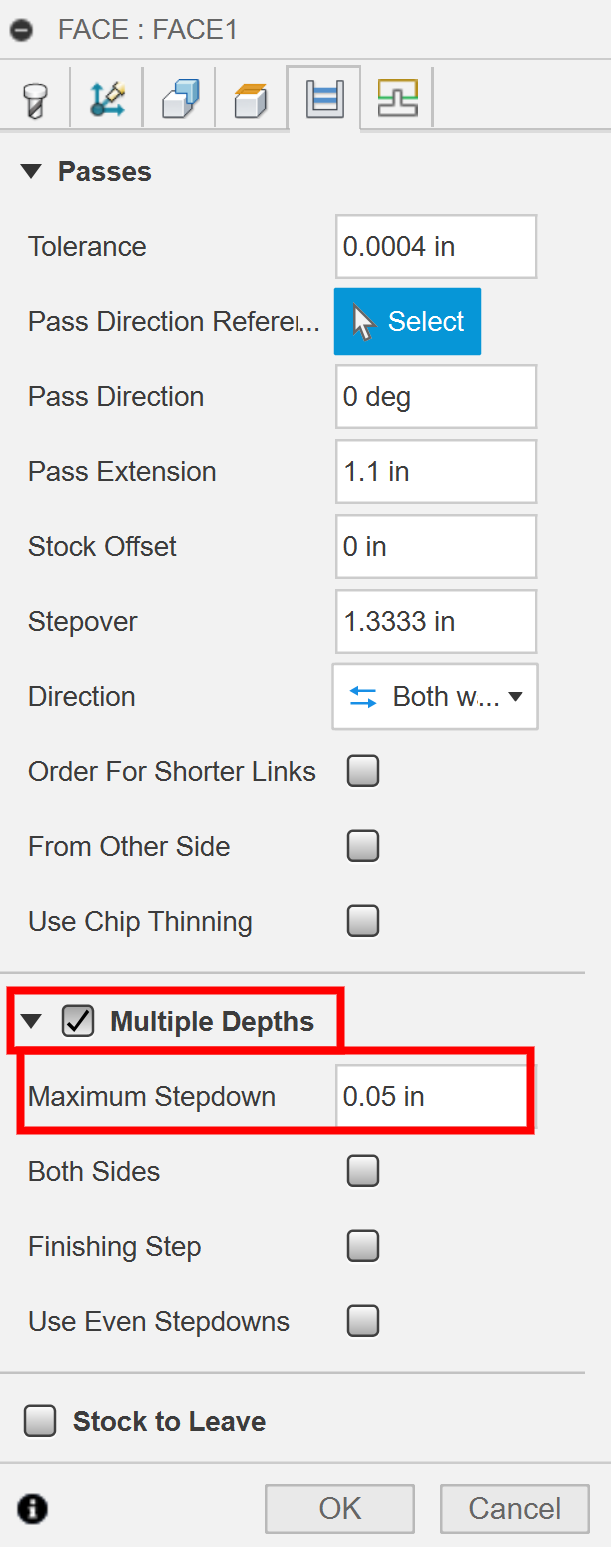The width and height of the screenshot is (612, 1548).
Task: Collapse the FACE dialog using minus icon
Action: point(21,30)
